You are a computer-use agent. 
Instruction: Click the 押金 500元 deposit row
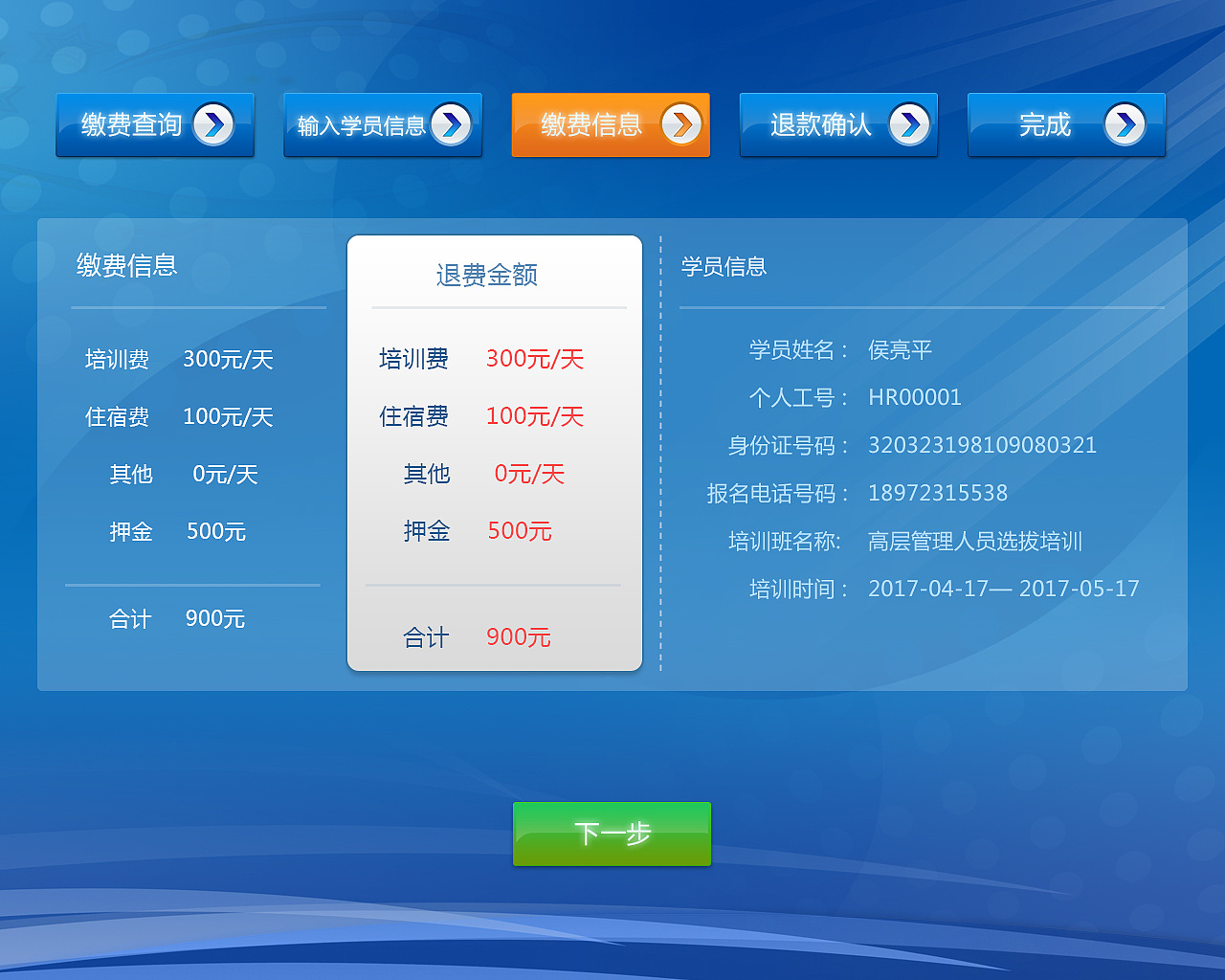coord(481,531)
